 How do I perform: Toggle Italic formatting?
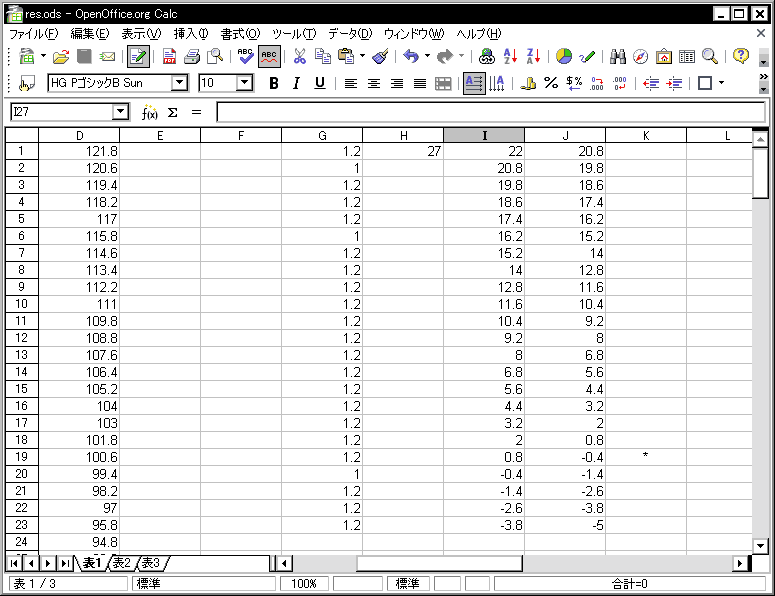(x=297, y=84)
